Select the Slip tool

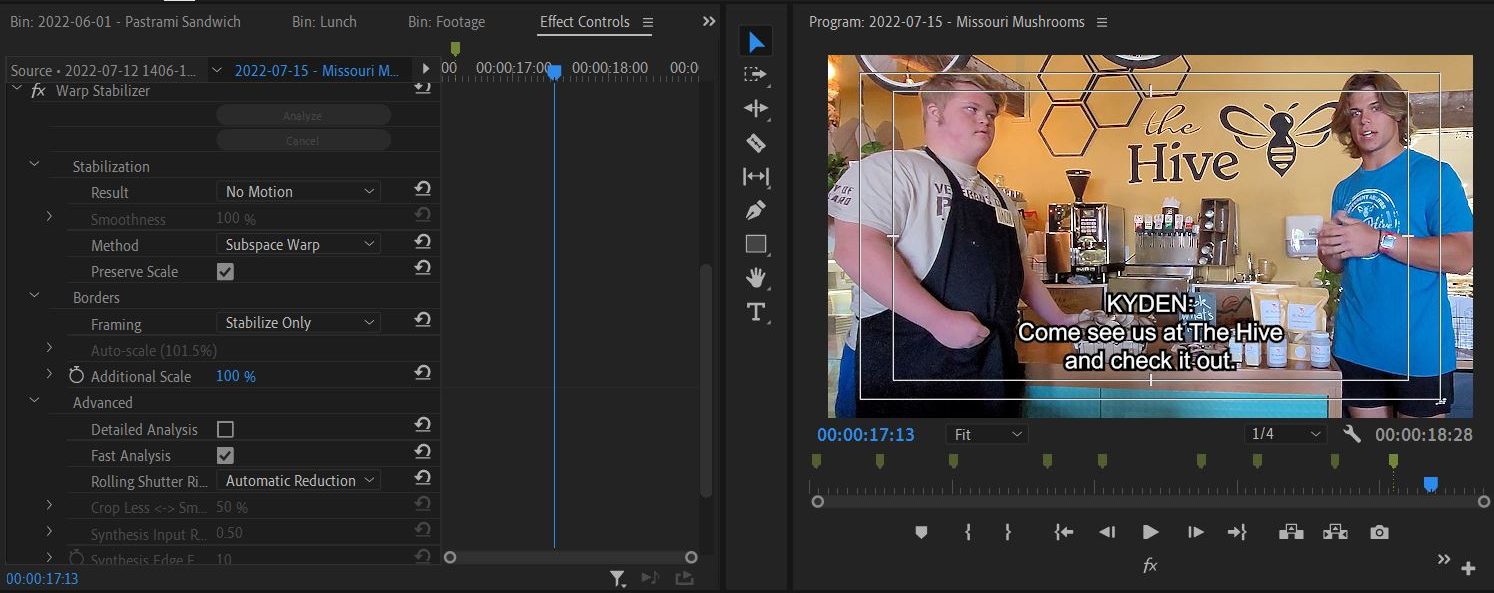(x=756, y=177)
